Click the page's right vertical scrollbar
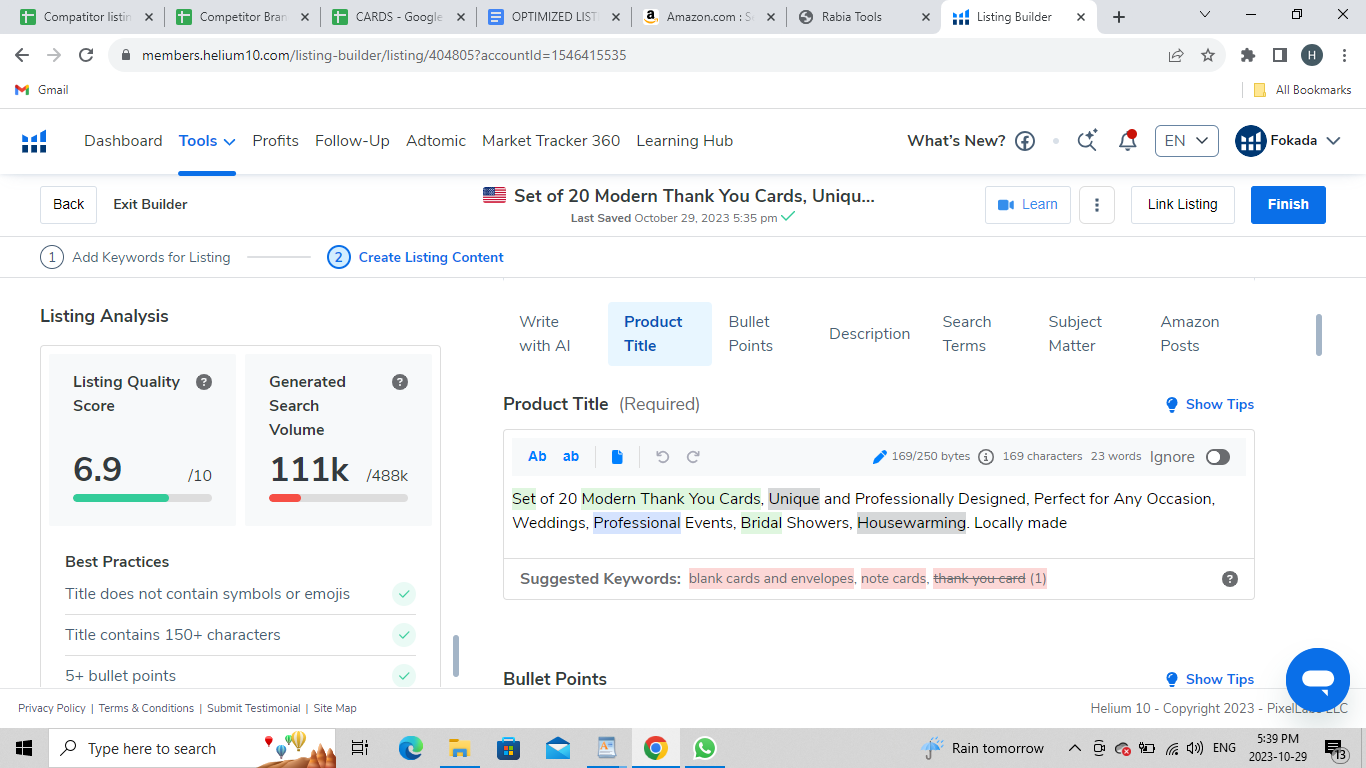The height and width of the screenshot is (768, 1366). [x=1319, y=335]
